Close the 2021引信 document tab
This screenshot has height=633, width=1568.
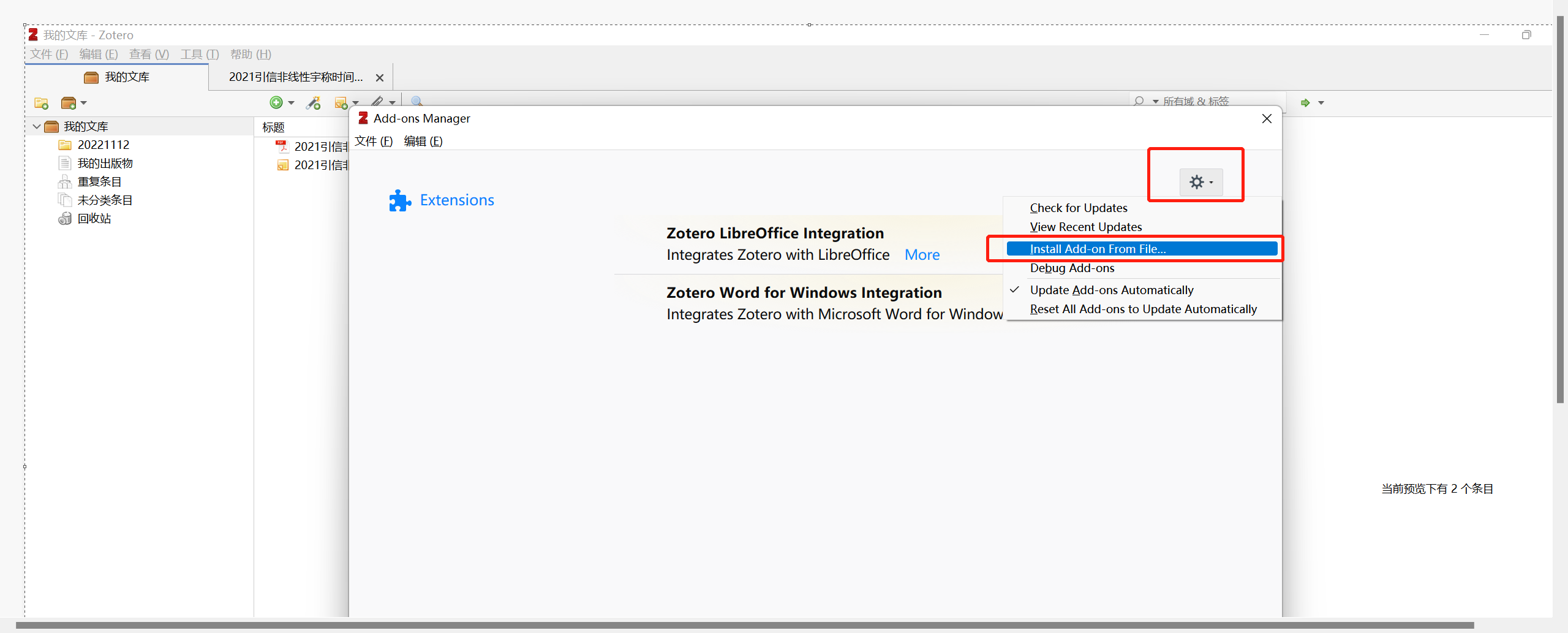(x=380, y=78)
